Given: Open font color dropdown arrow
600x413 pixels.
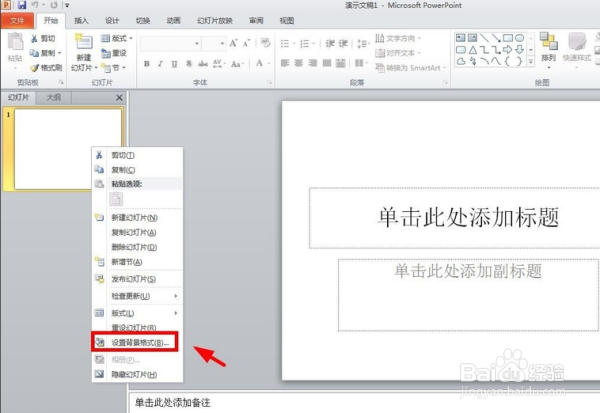Looking at the screenshot, I should pos(269,64).
